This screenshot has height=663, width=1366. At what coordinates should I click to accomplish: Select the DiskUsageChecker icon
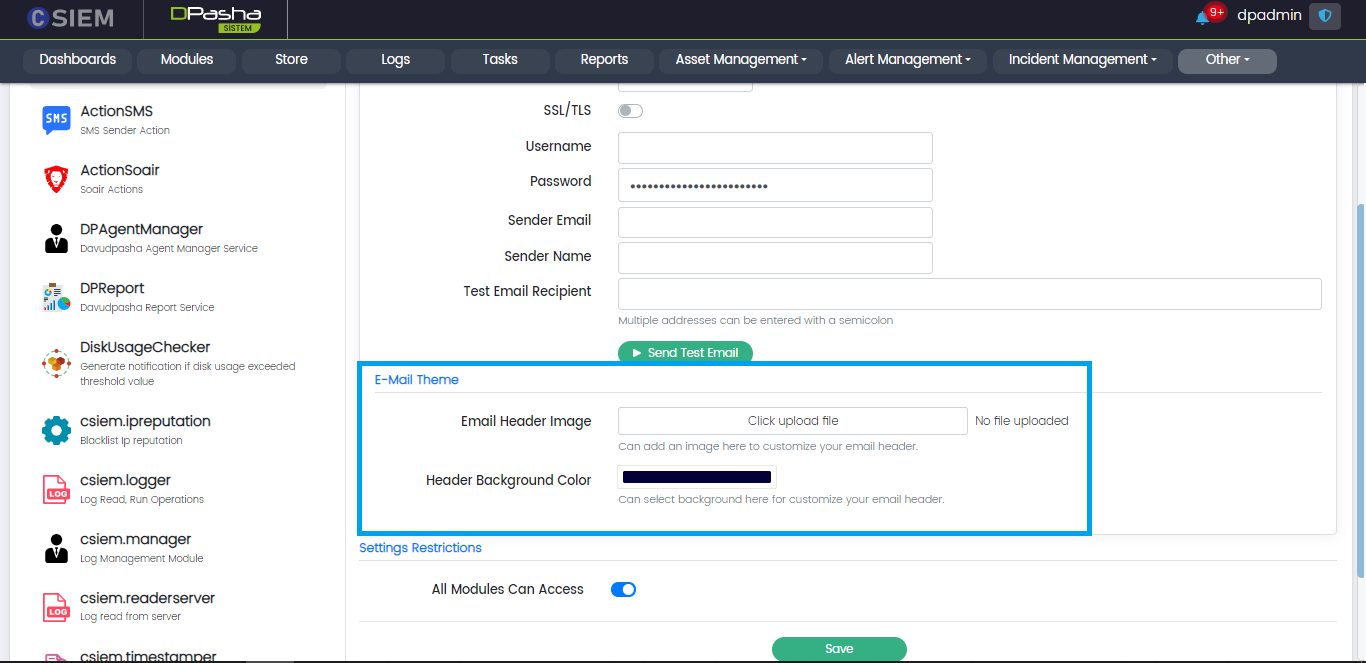pos(56,363)
